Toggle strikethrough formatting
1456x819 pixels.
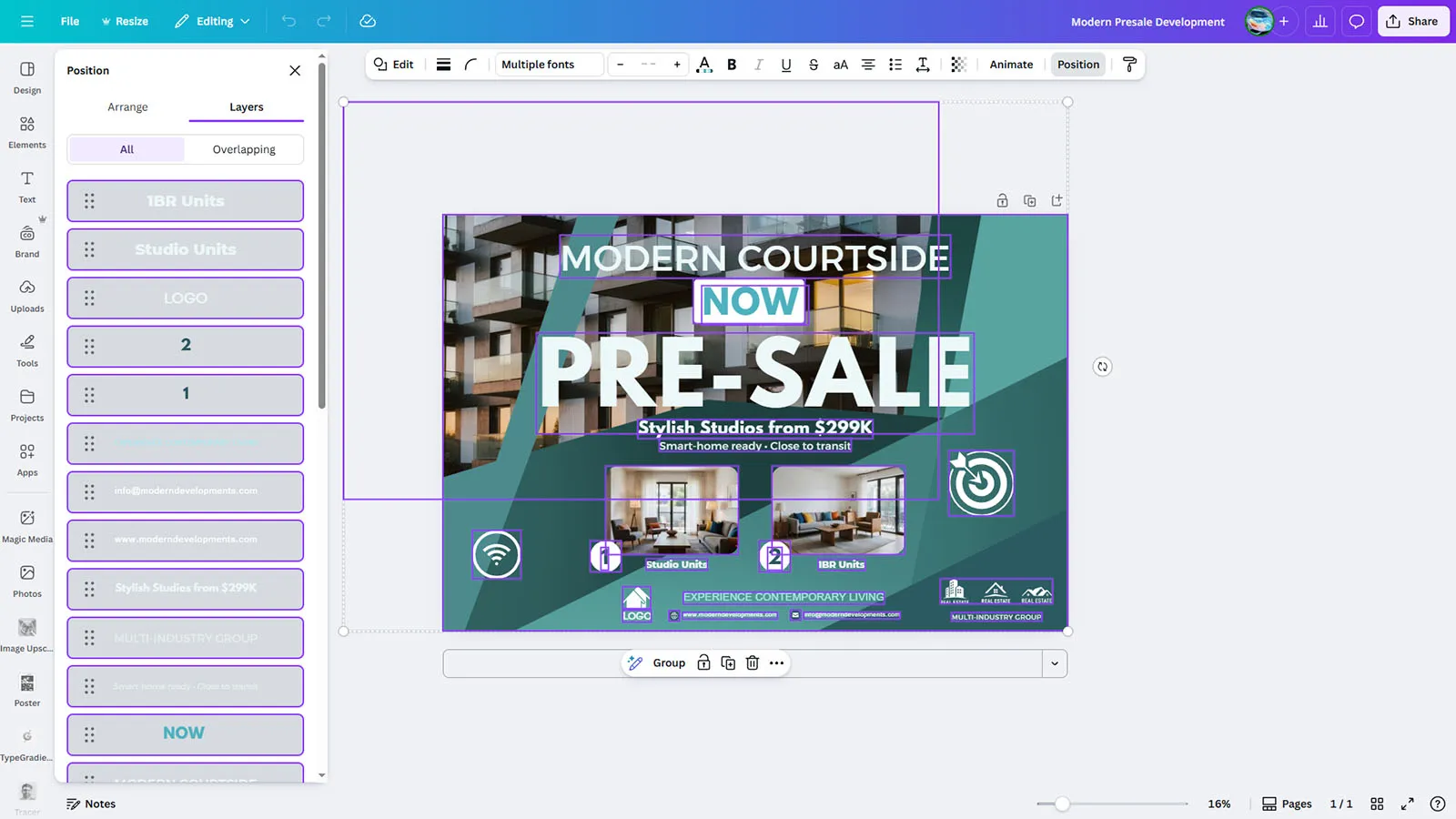coord(814,65)
